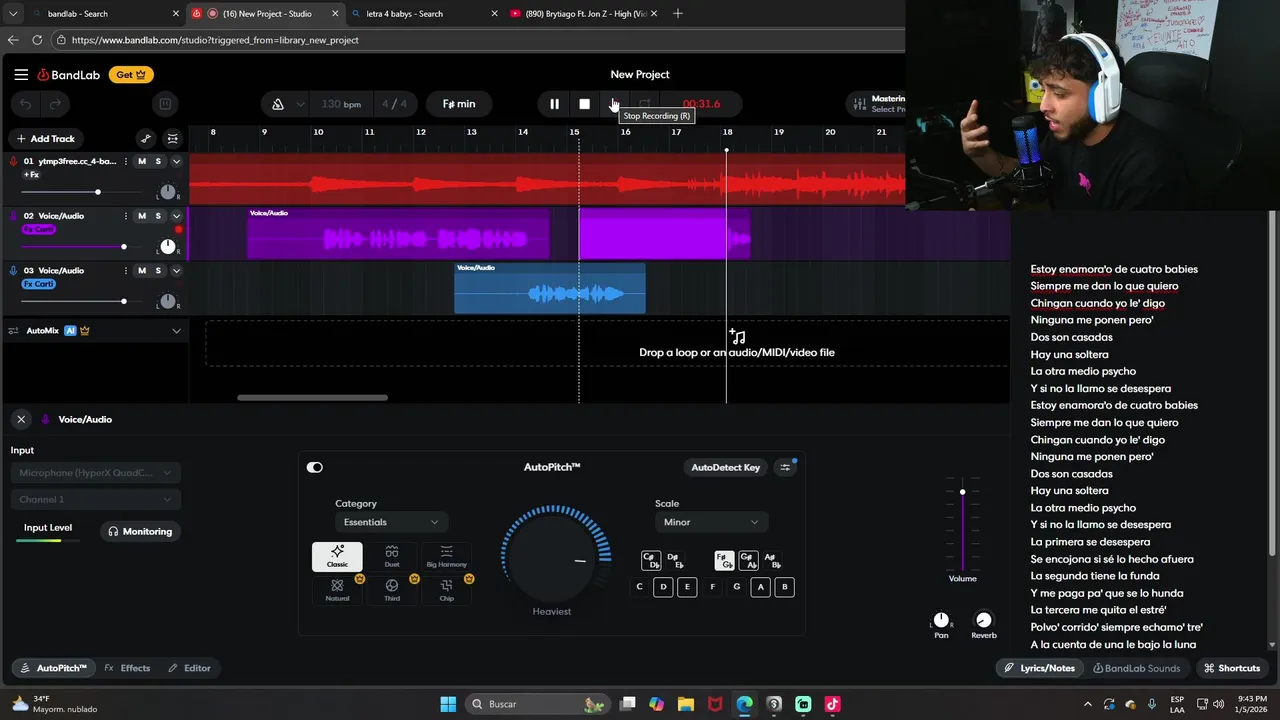This screenshot has height=720, width=1280.
Task: Open the automation curve tool
Action: (x=146, y=139)
